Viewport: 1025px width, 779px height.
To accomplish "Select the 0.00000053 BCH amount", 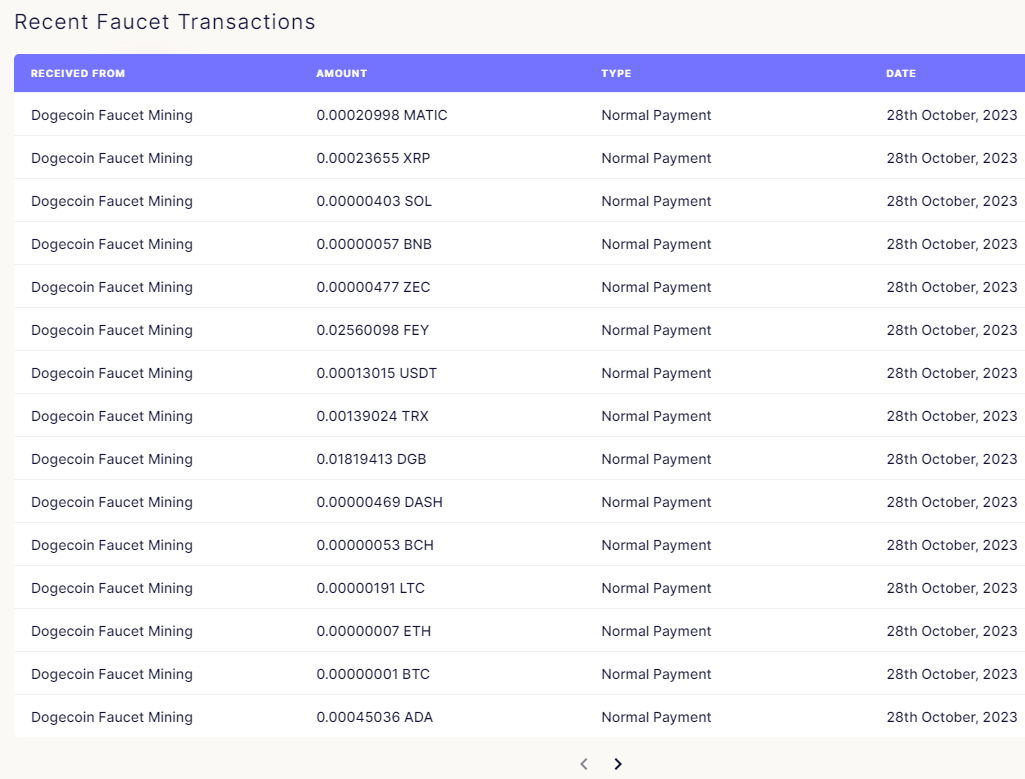I will coord(375,545).
